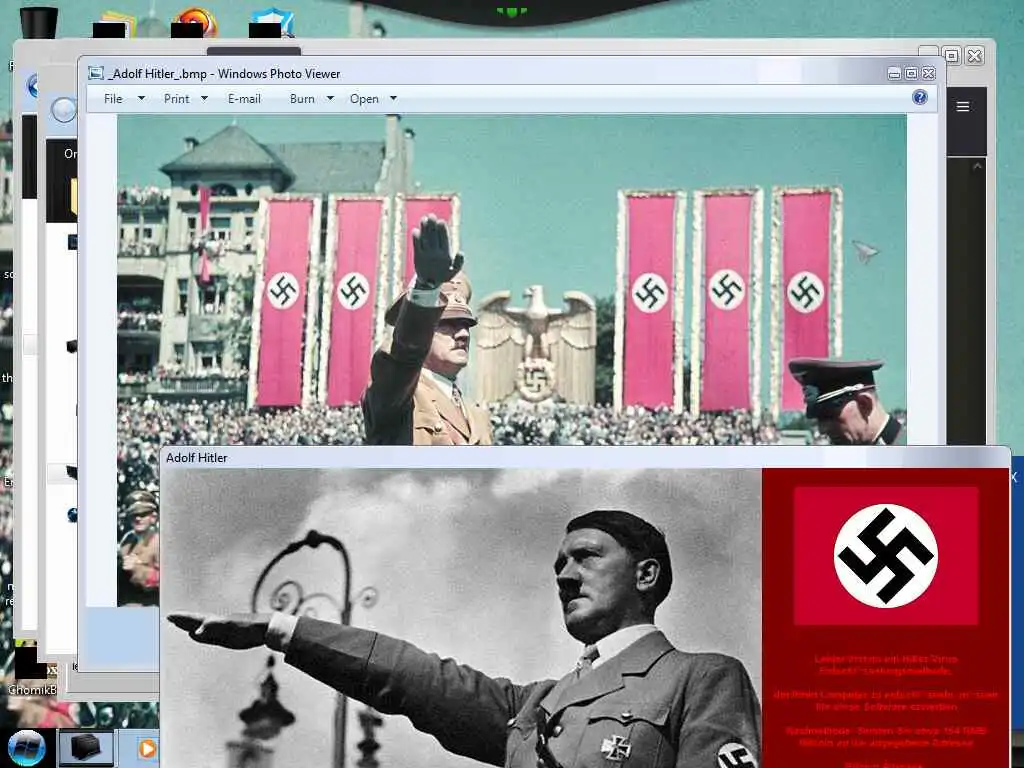Expand the Print dropdown arrow

click(x=204, y=99)
